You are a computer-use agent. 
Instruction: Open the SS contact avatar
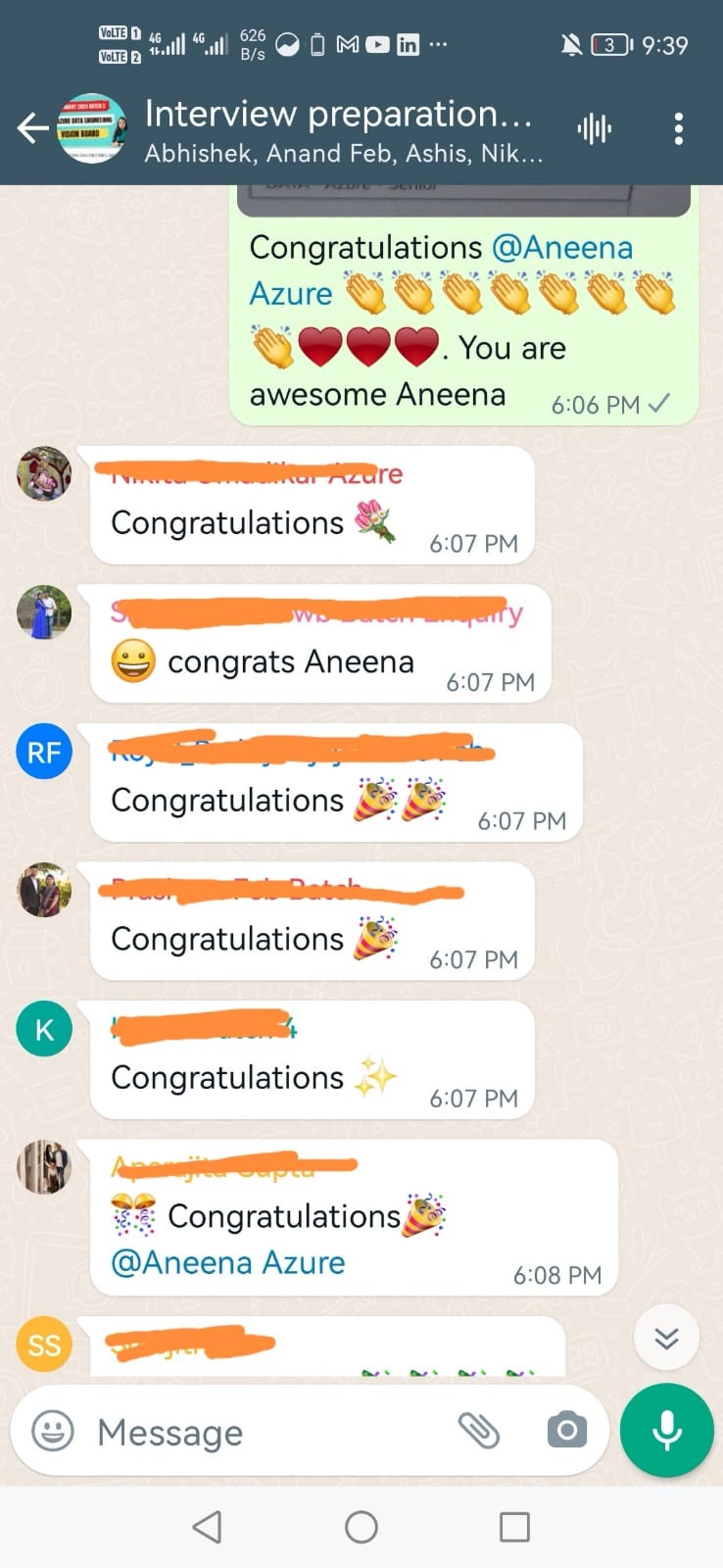pos(44,1345)
